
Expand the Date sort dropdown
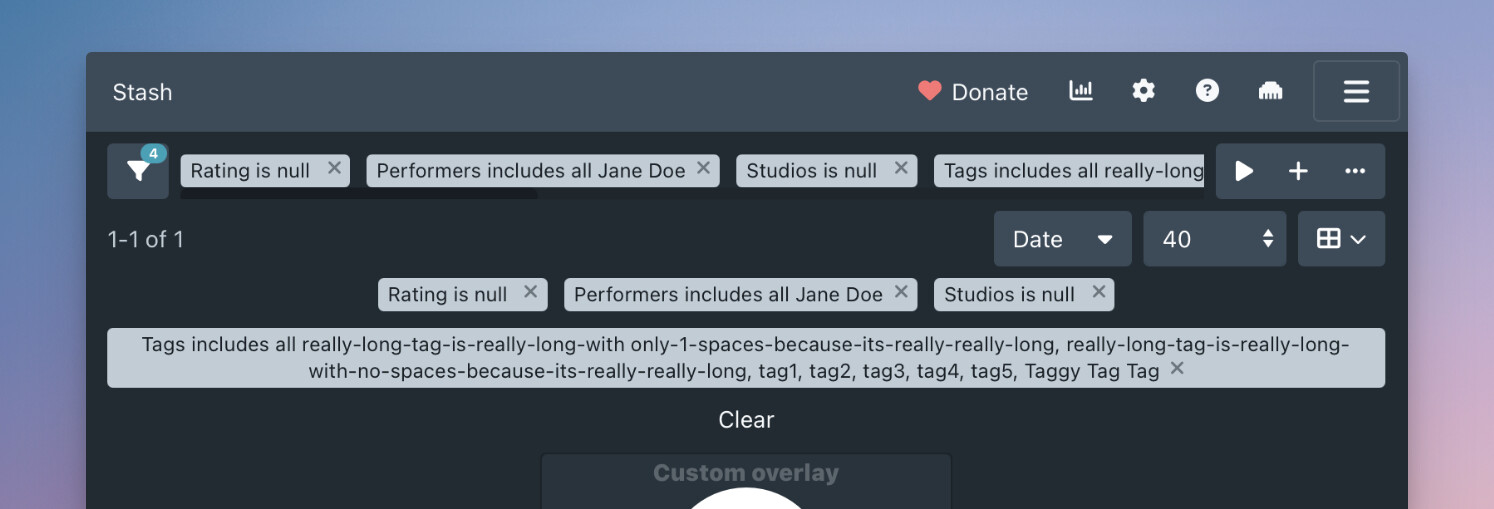coord(1063,239)
